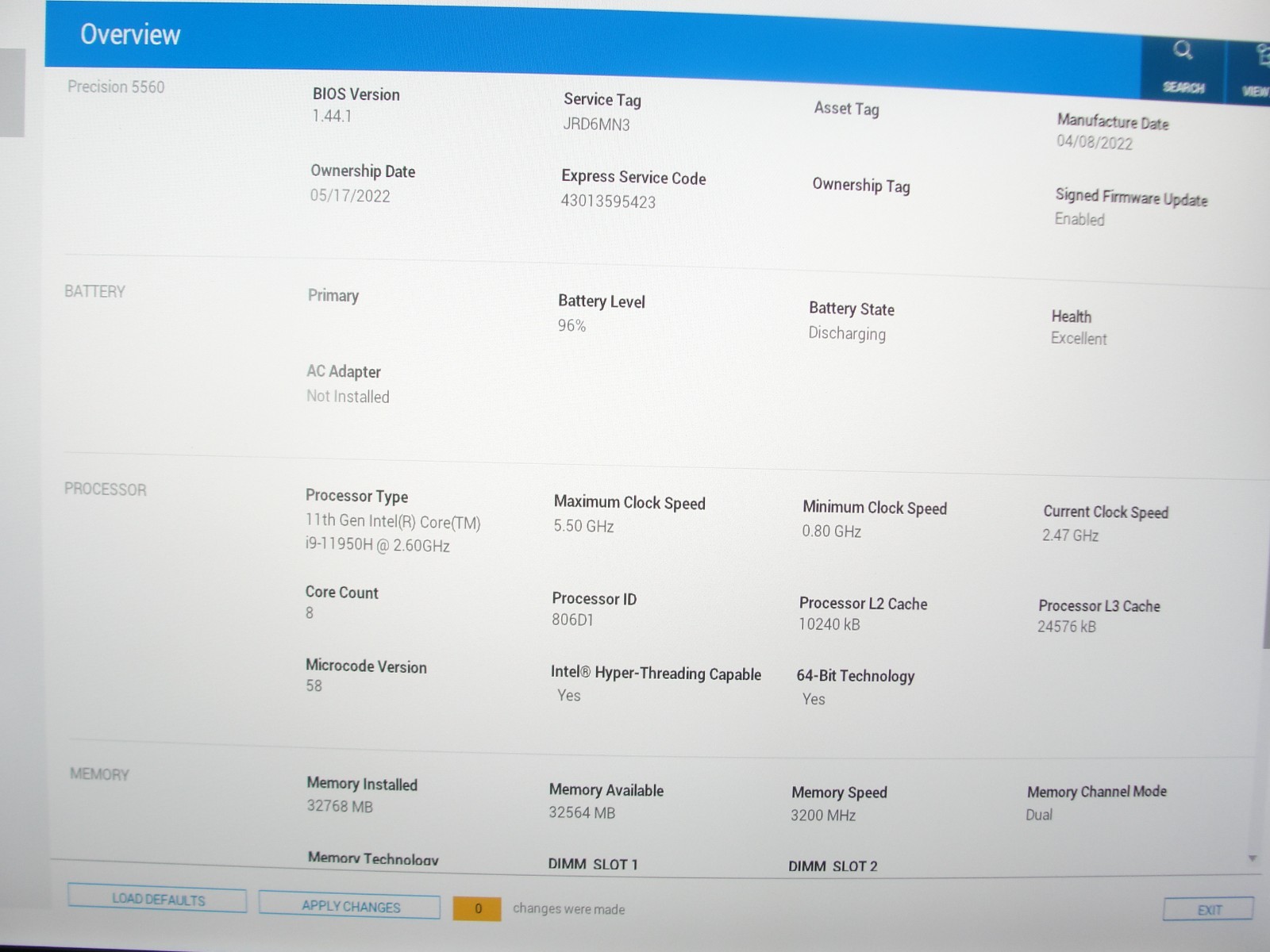Select Signed Firmware Update value Enabled

pyautogui.click(x=1079, y=219)
